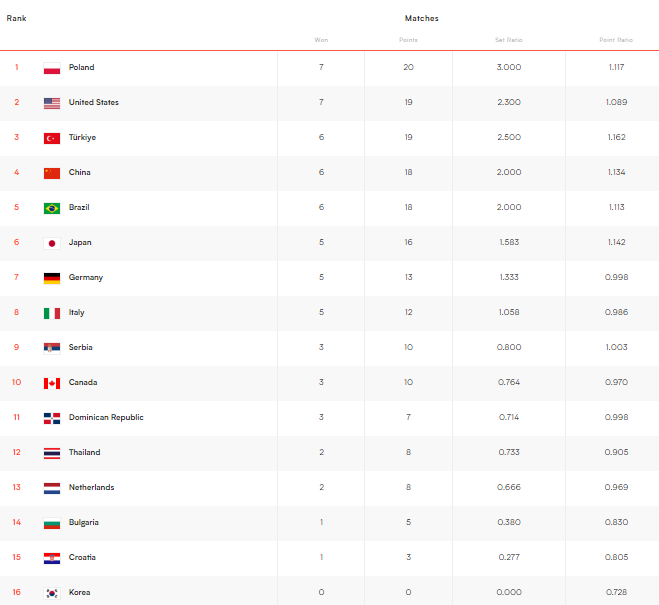Click the Japan flag icon
659x605 pixels.
52,243
